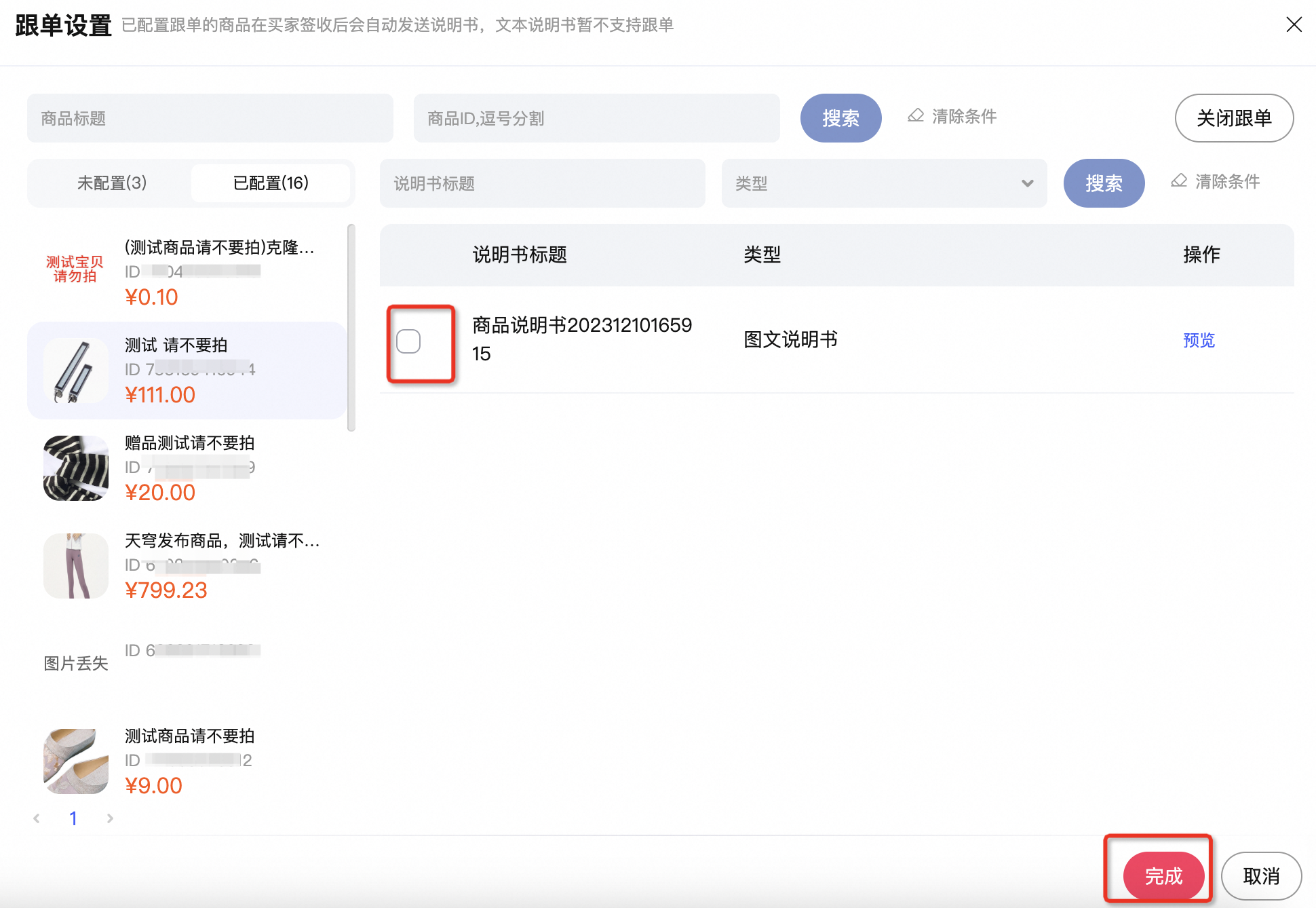The height and width of the screenshot is (908, 1316).
Task: Click the 完成 button
Action: [x=1163, y=876]
